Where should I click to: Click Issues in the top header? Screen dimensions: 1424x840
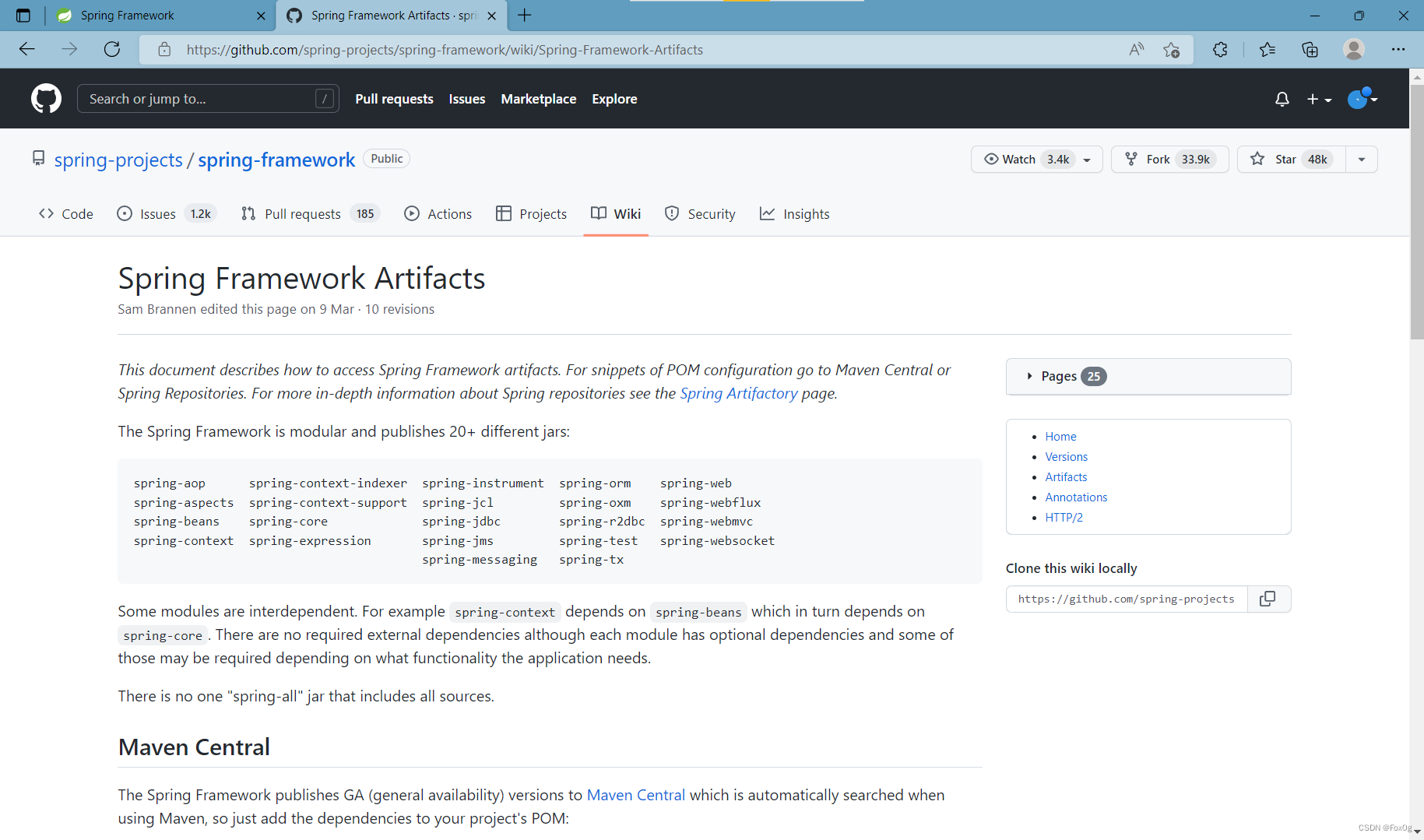click(x=467, y=99)
